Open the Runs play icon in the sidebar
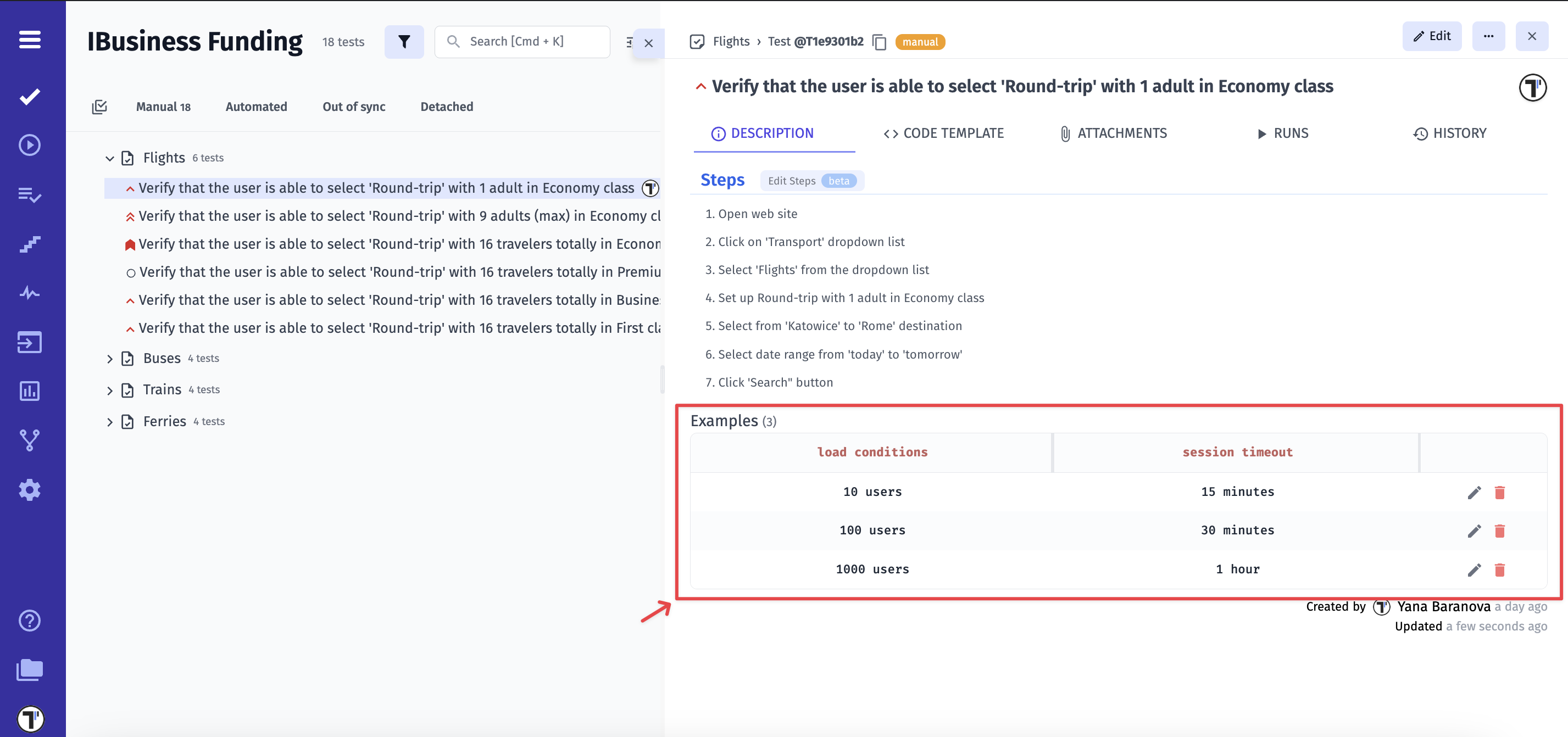This screenshot has height=737, width=1568. pyautogui.click(x=29, y=146)
